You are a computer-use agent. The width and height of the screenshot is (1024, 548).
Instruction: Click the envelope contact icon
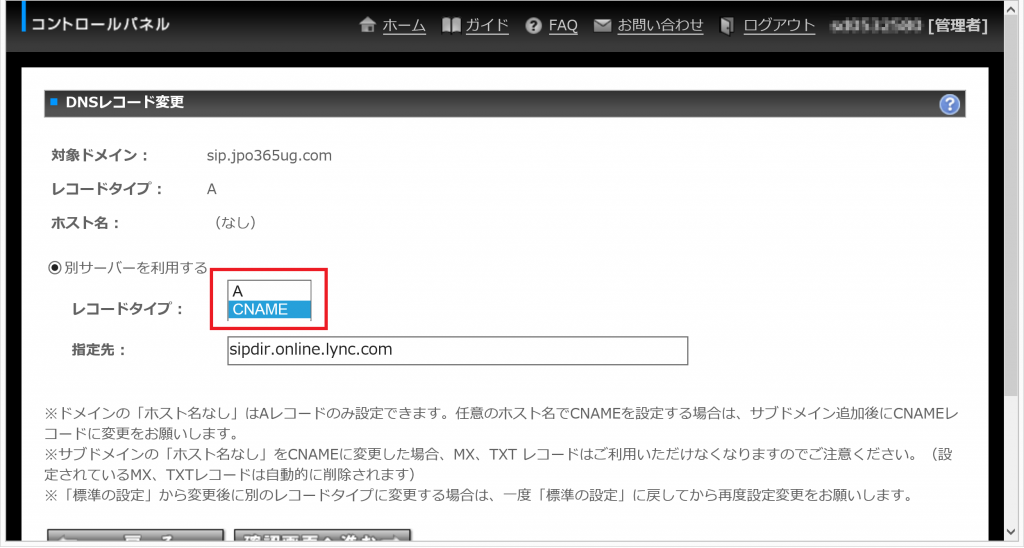(602, 25)
